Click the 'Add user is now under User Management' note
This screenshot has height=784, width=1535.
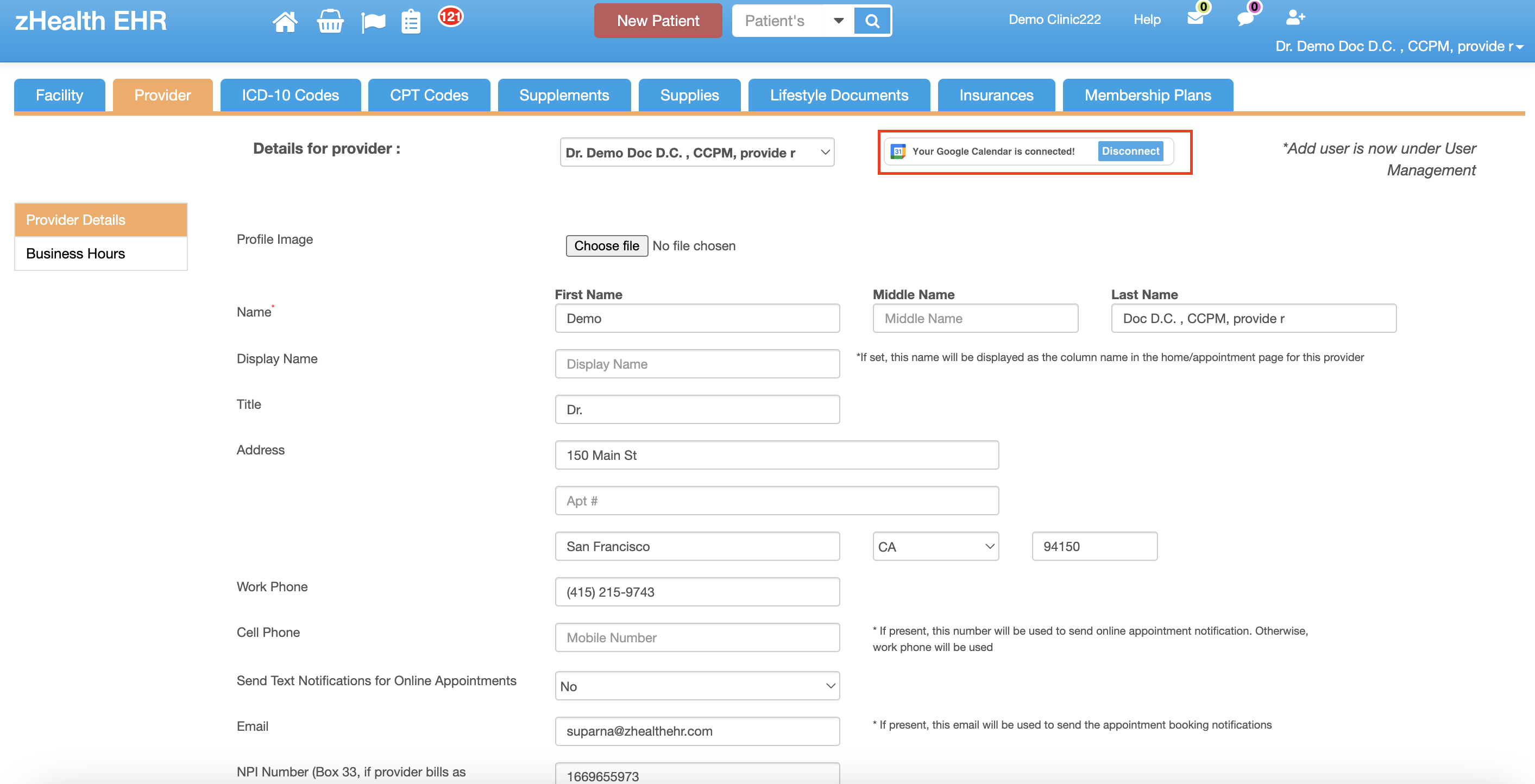(x=1379, y=159)
